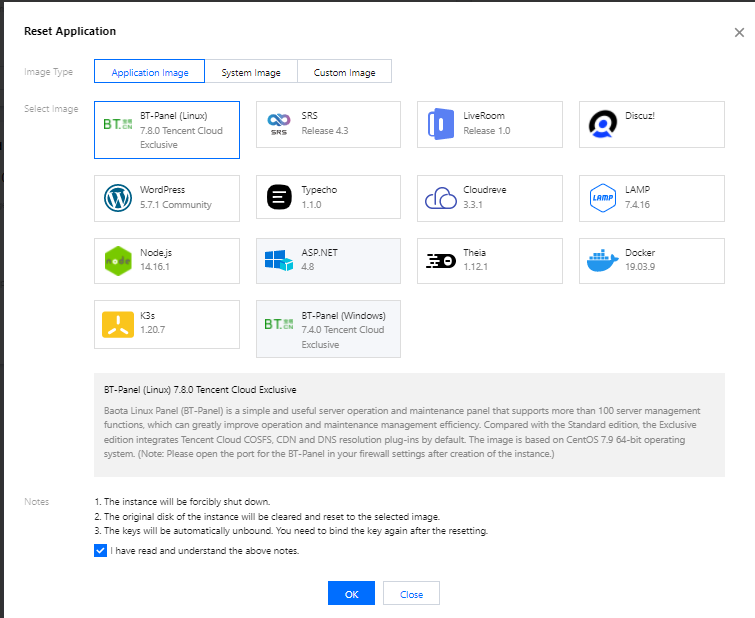Viewport: 755px width, 618px height.
Task: Switch to System Image tab
Action: pos(251,71)
